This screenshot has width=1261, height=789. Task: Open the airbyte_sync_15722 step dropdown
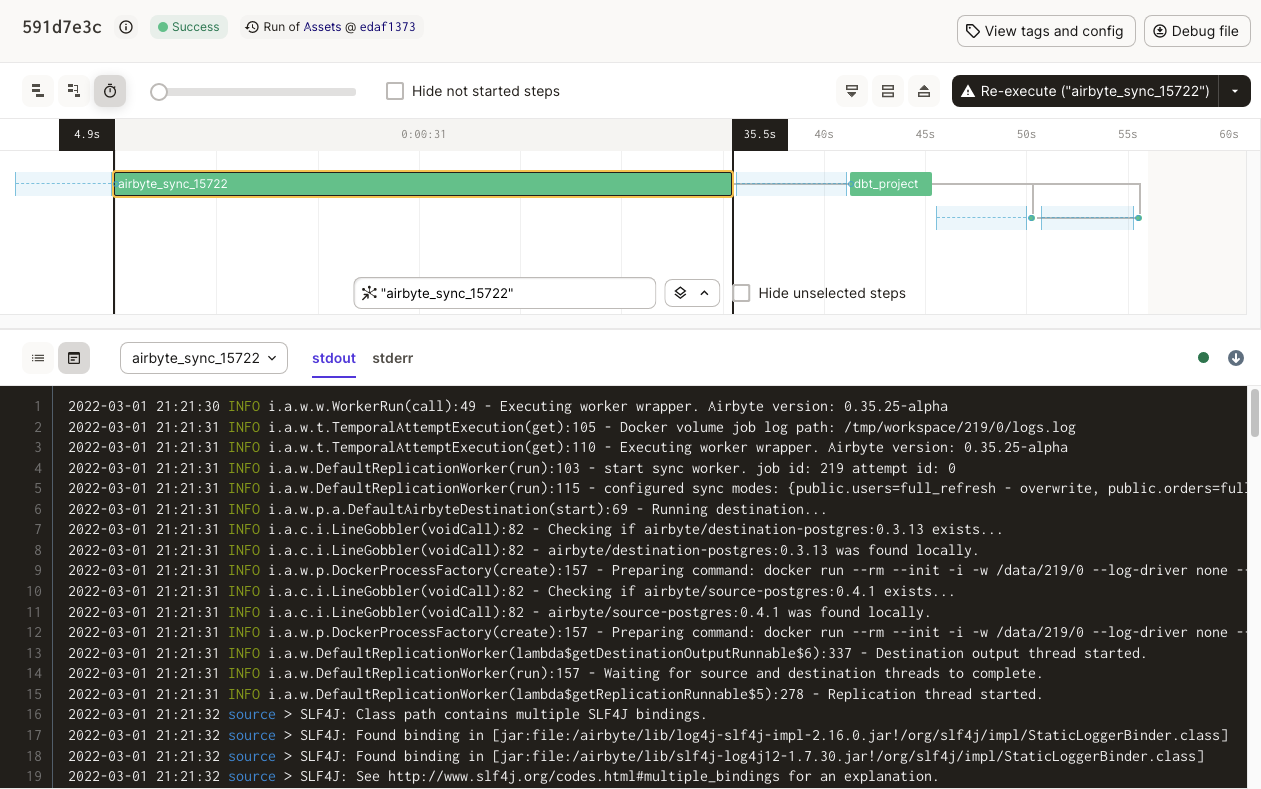coord(204,358)
